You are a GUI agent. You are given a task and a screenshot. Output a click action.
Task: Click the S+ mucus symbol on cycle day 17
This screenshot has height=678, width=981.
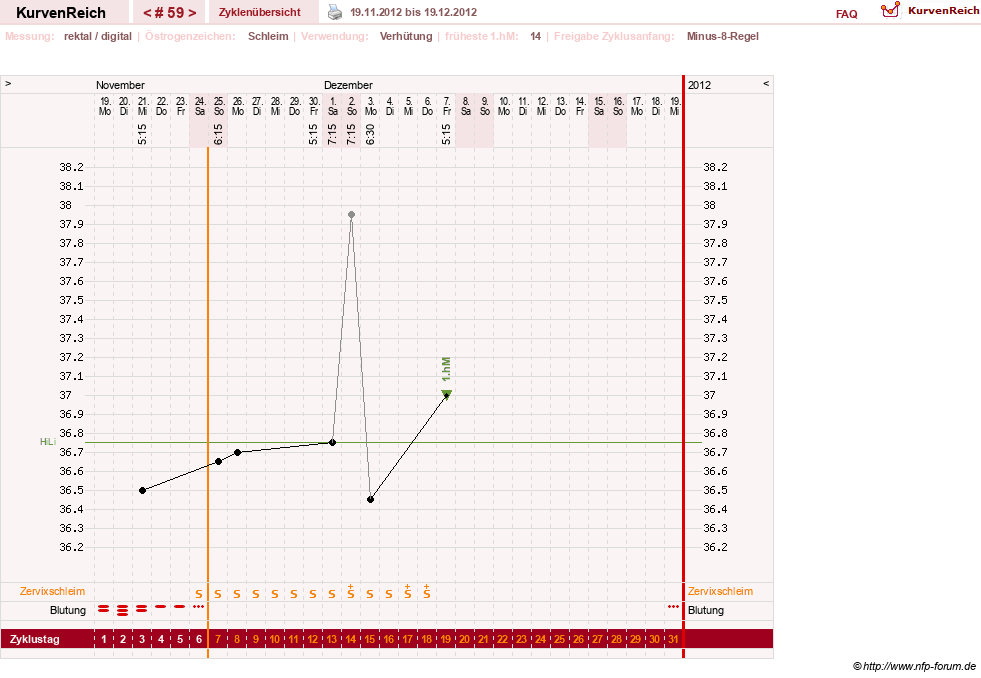click(408, 591)
